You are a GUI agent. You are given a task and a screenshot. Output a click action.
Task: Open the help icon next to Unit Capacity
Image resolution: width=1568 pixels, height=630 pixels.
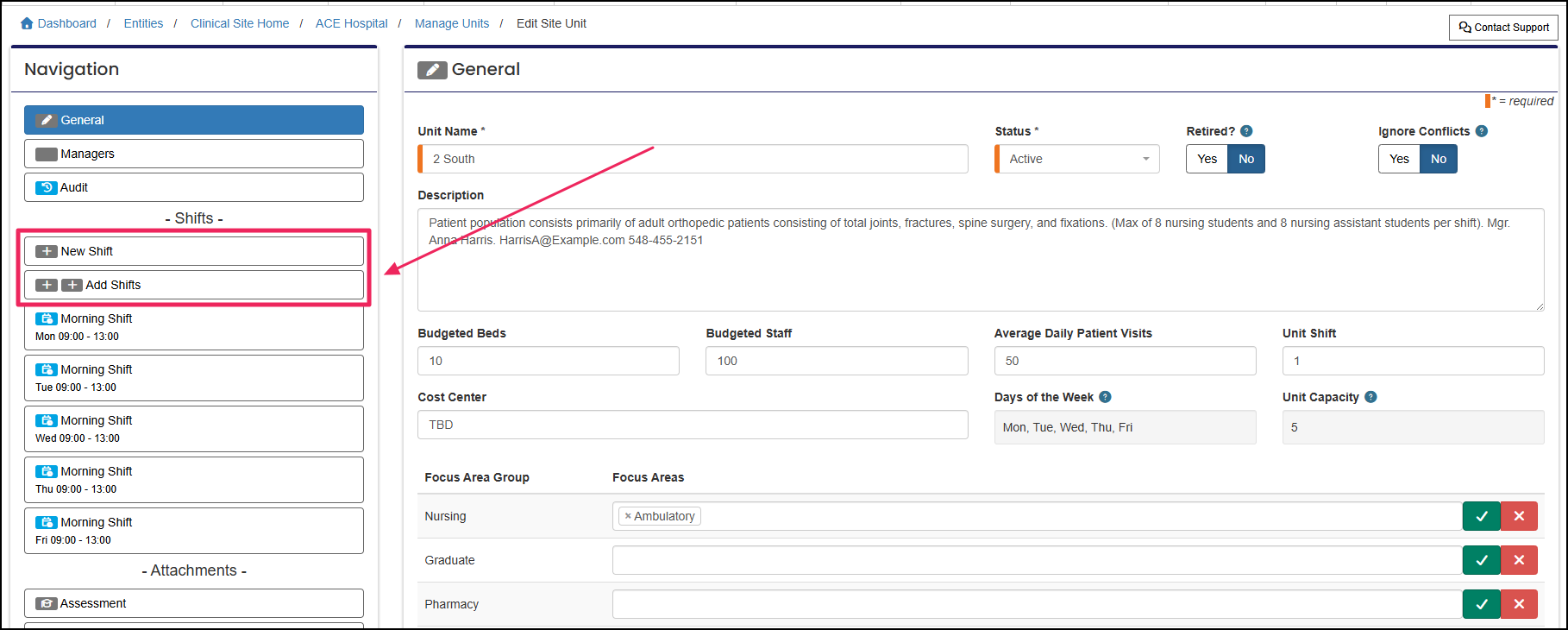(x=1370, y=397)
